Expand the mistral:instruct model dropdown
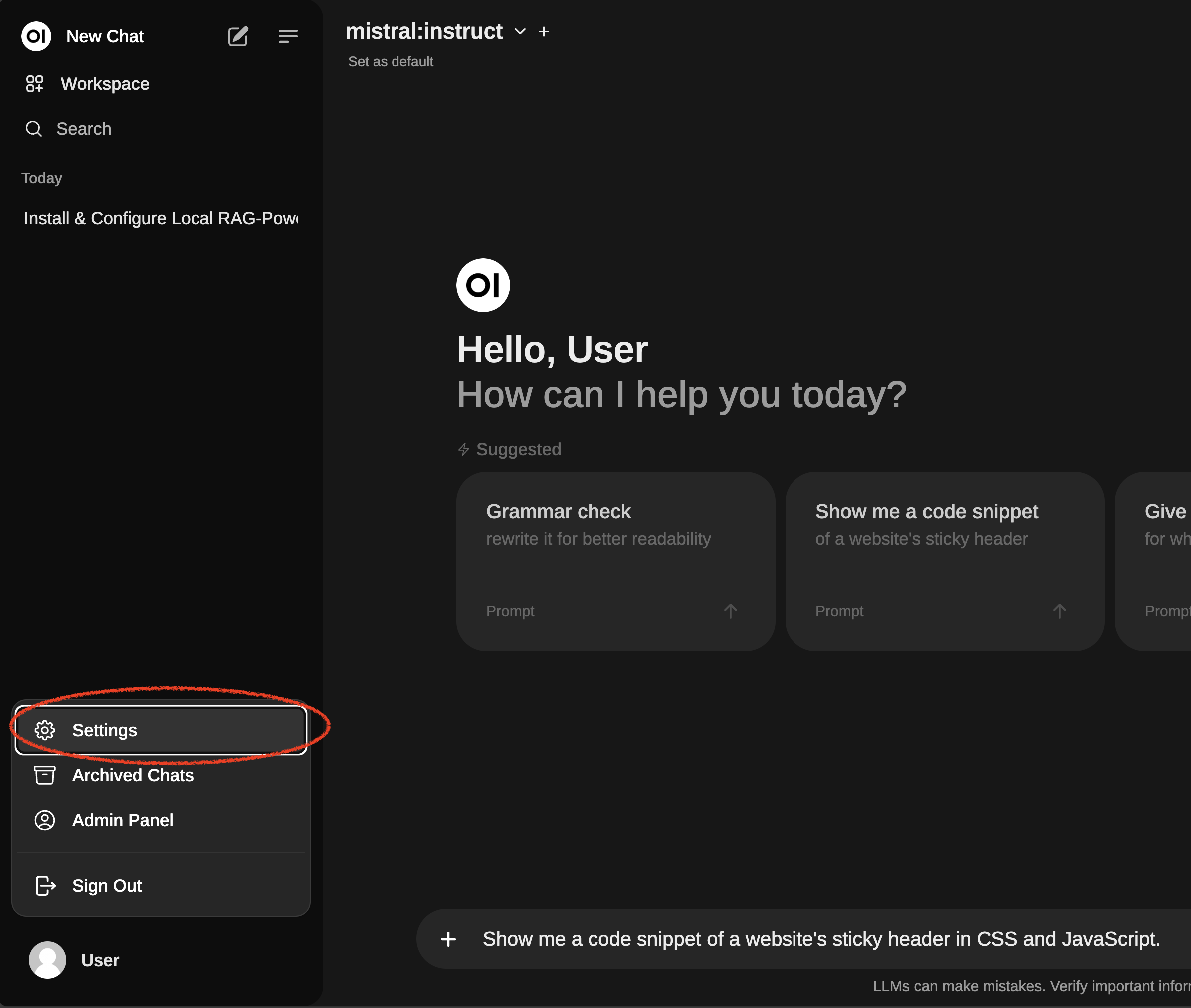 coord(520,32)
